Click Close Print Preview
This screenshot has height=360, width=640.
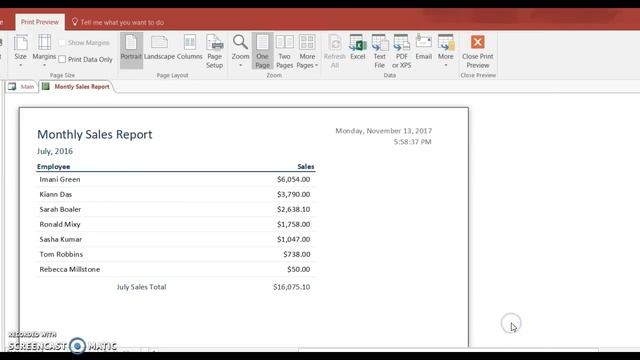(478, 51)
